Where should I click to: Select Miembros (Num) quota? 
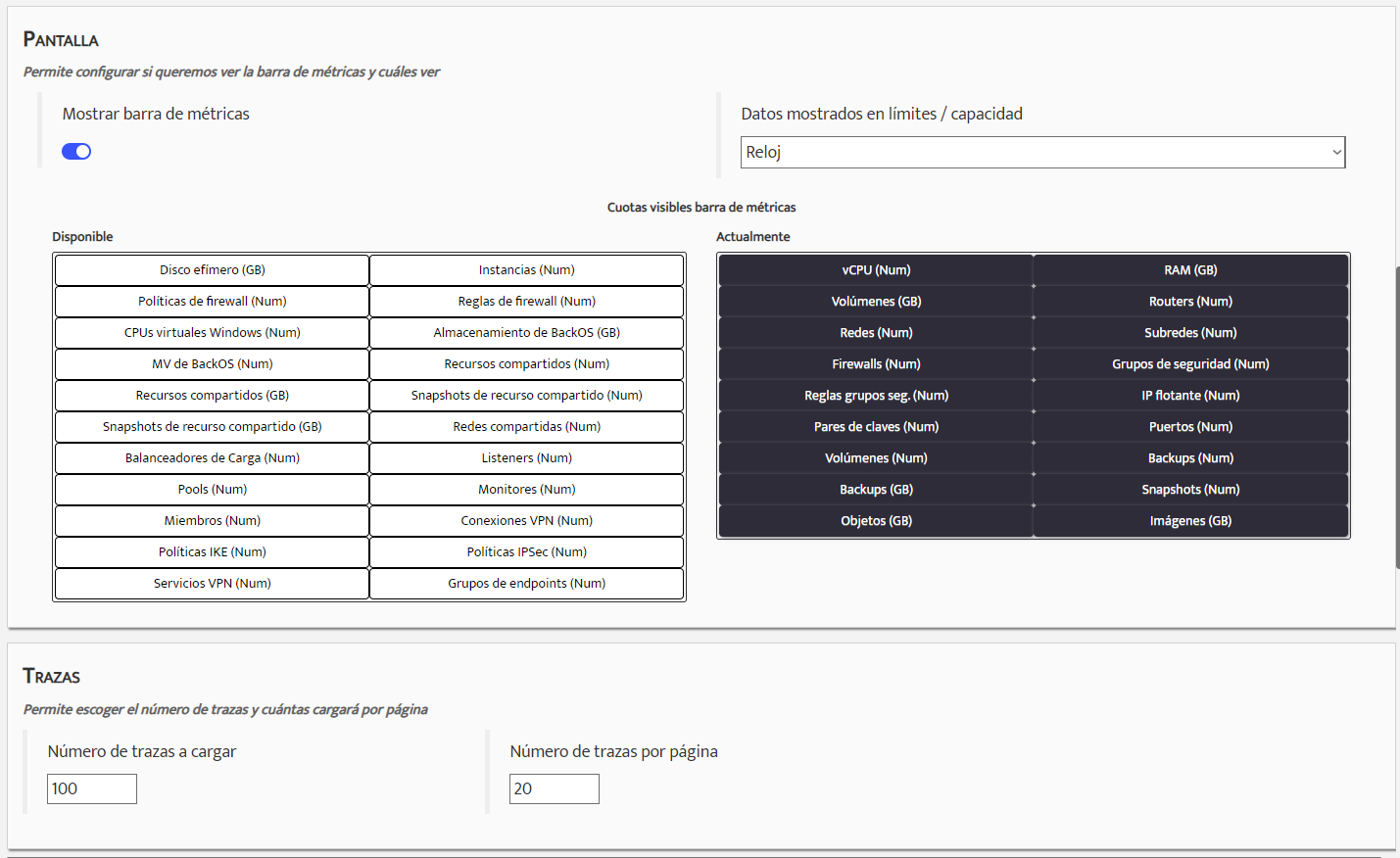tap(213, 520)
